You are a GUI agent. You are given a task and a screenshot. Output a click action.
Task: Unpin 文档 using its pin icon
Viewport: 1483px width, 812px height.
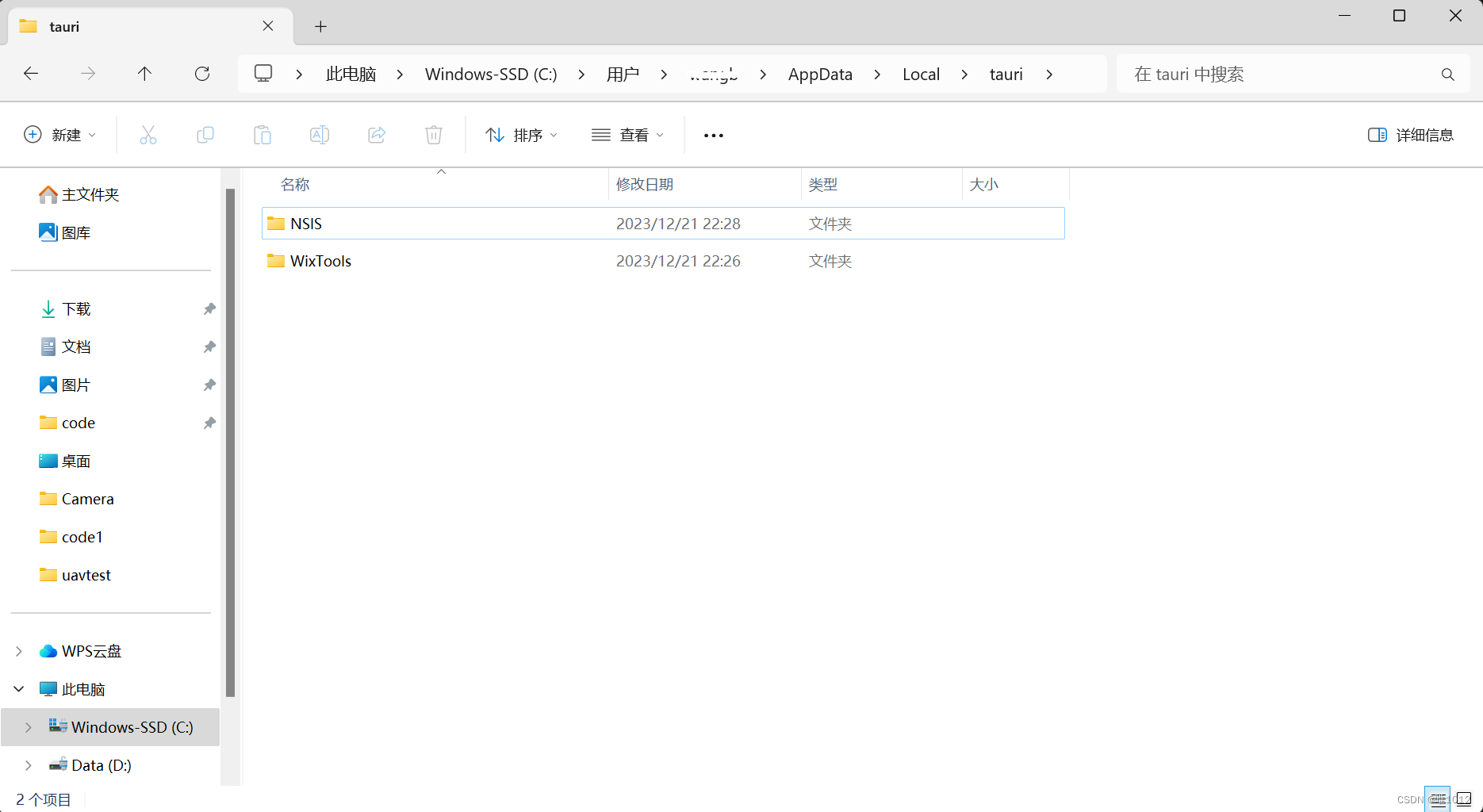coord(209,347)
